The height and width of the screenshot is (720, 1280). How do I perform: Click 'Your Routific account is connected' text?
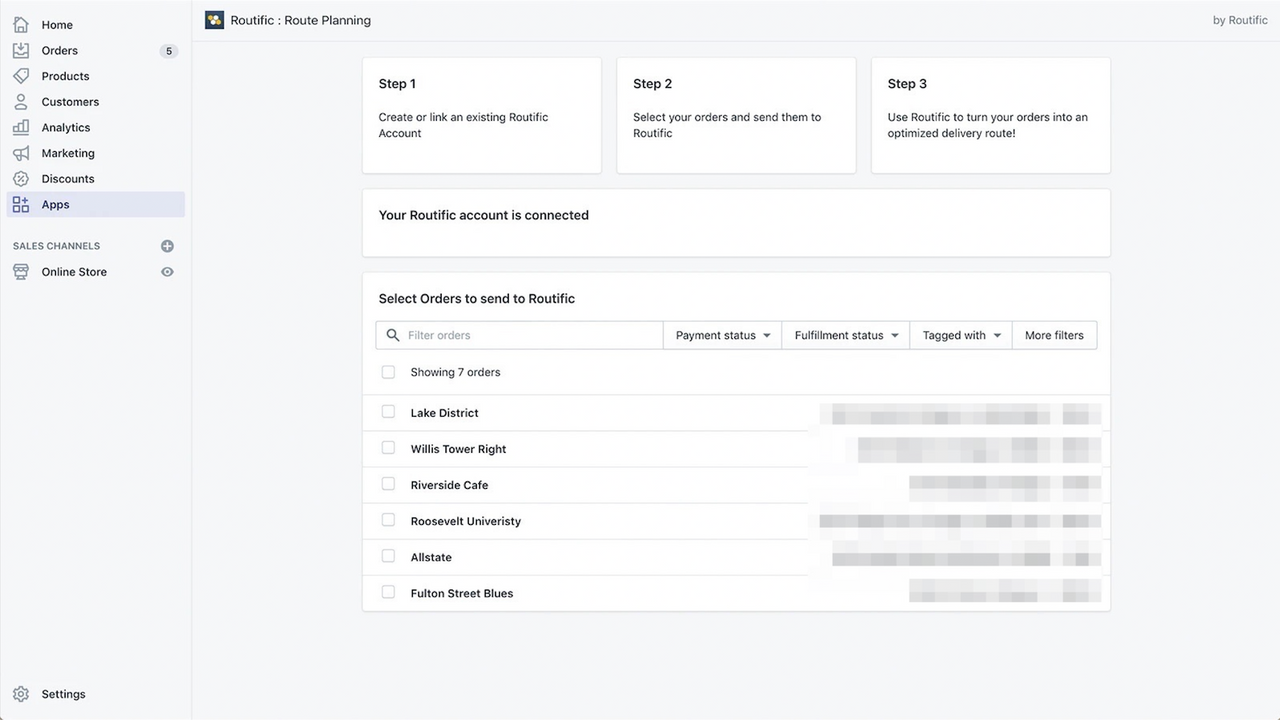point(483,215)
